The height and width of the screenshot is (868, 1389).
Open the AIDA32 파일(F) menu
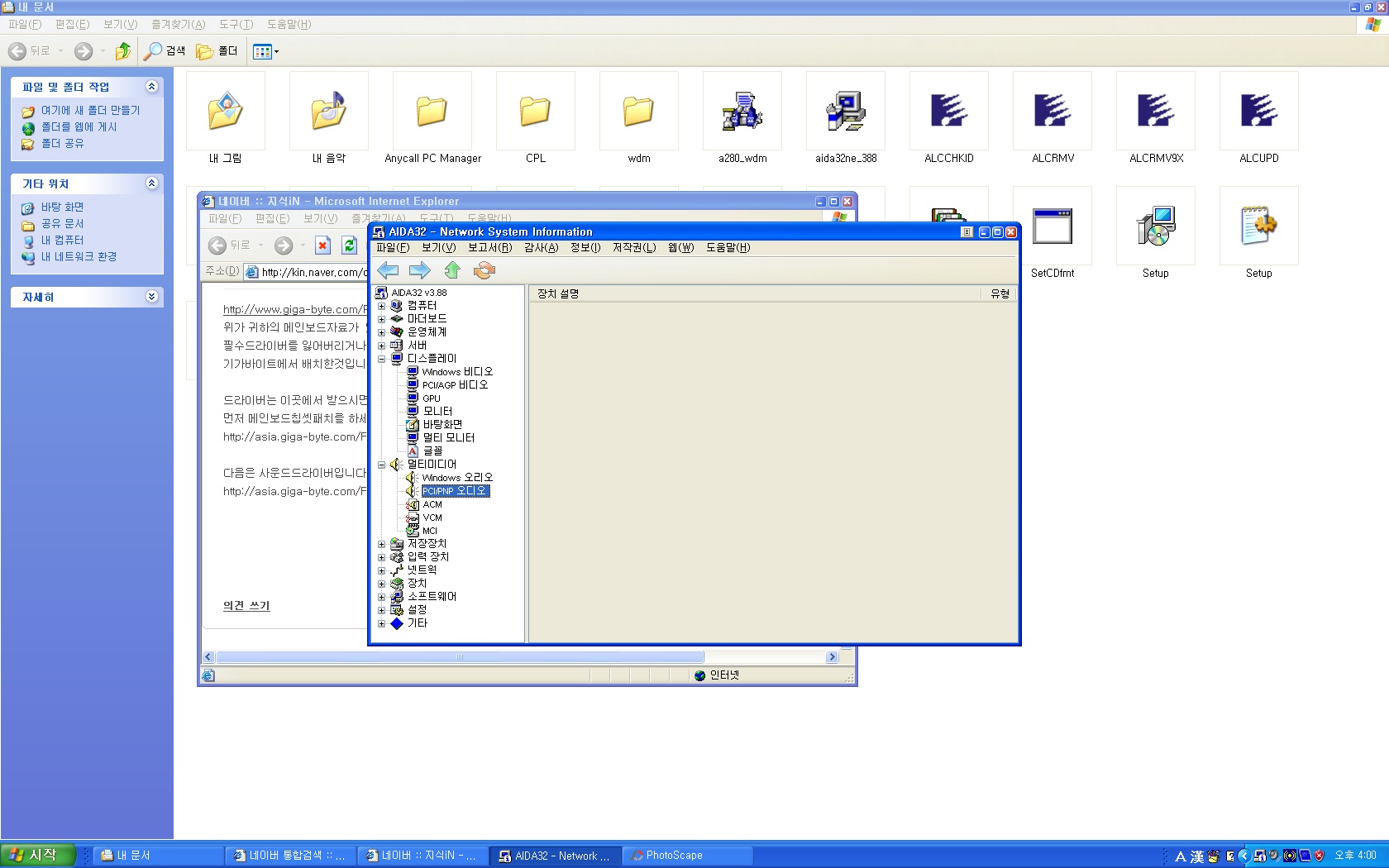click(x=393, y=248)
